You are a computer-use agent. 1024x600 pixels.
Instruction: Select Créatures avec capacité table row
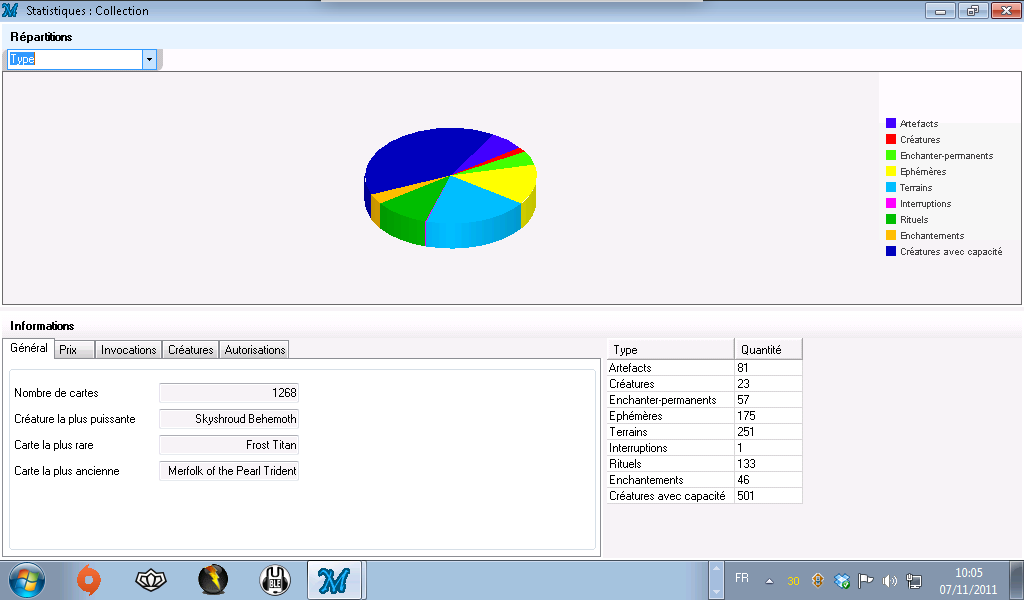705,496
